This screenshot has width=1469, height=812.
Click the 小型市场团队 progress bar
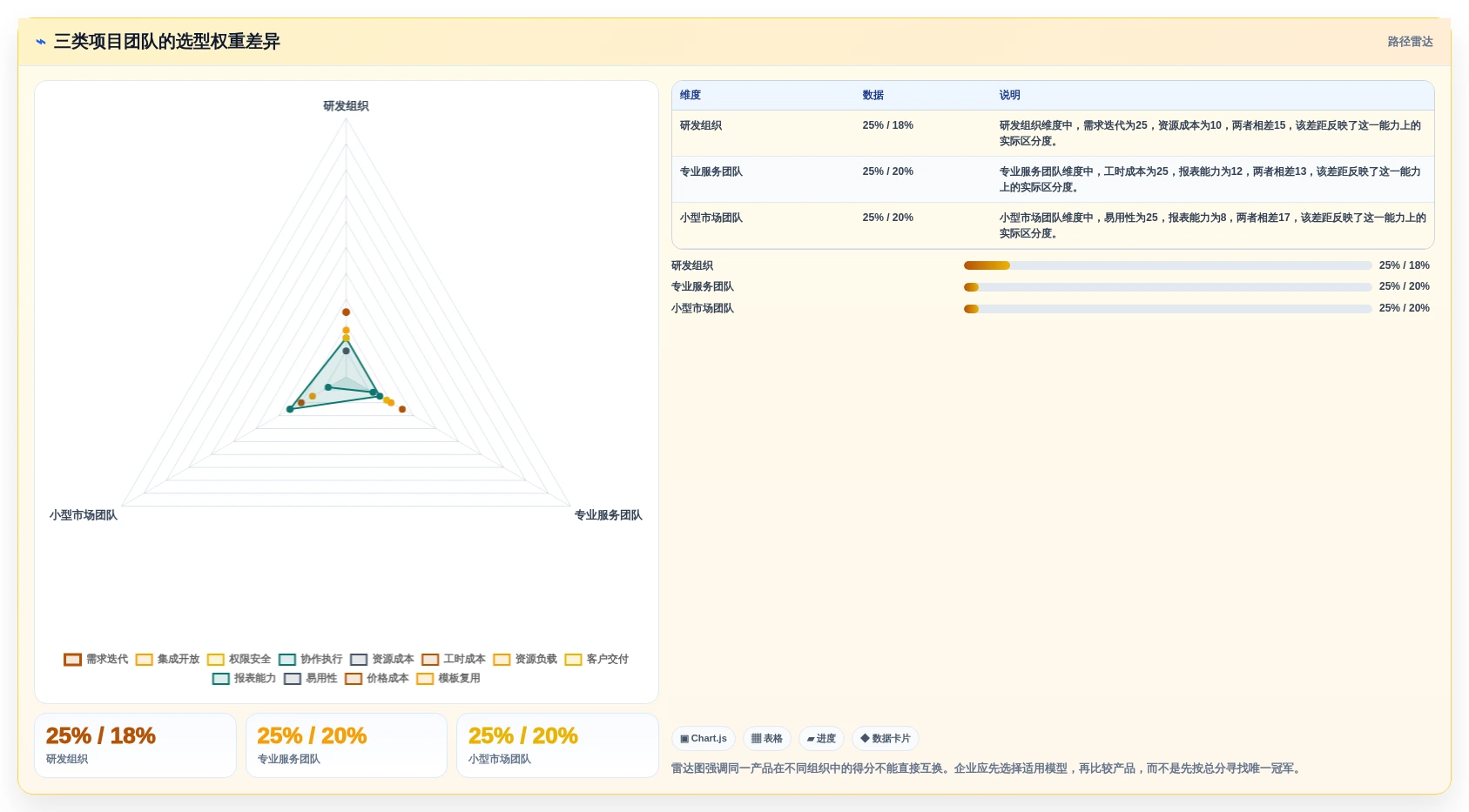point(1168,309)
